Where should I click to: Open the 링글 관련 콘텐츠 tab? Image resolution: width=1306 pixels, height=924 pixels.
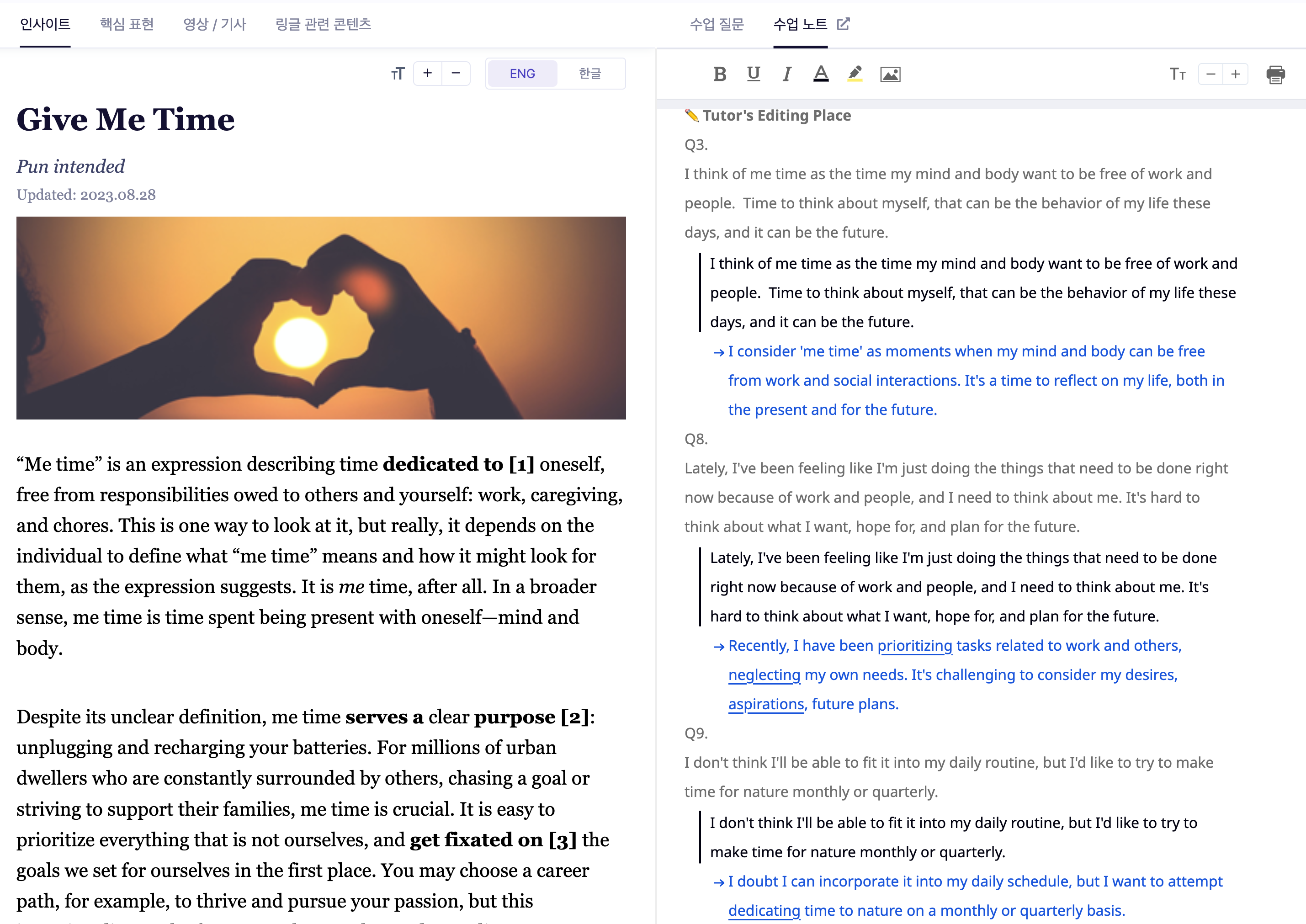323,24
